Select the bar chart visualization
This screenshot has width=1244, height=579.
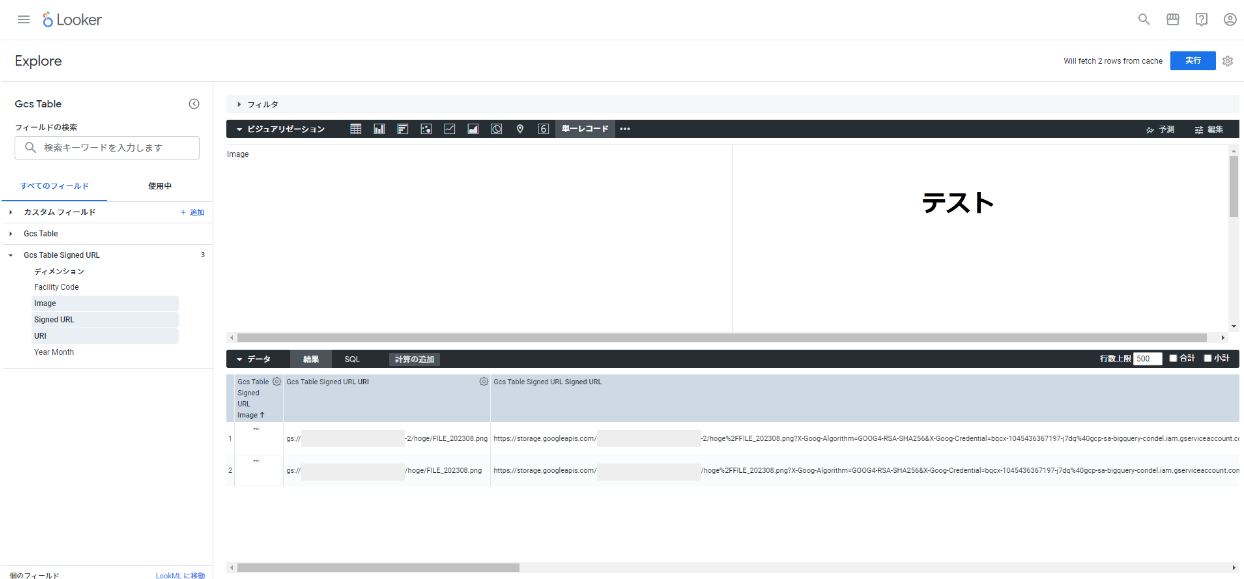(x=378, y=128)
